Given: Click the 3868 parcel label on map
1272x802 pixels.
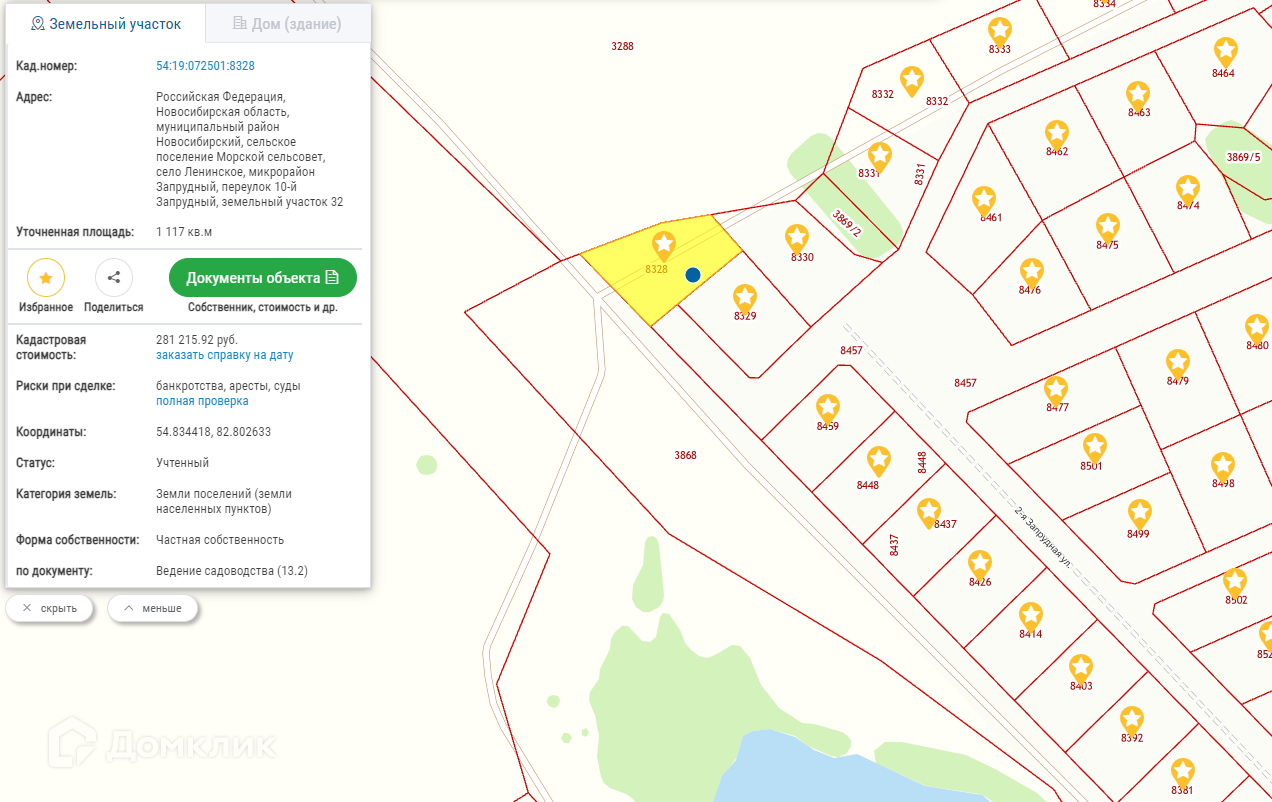Looking at the screenshot, I should 685,455.
